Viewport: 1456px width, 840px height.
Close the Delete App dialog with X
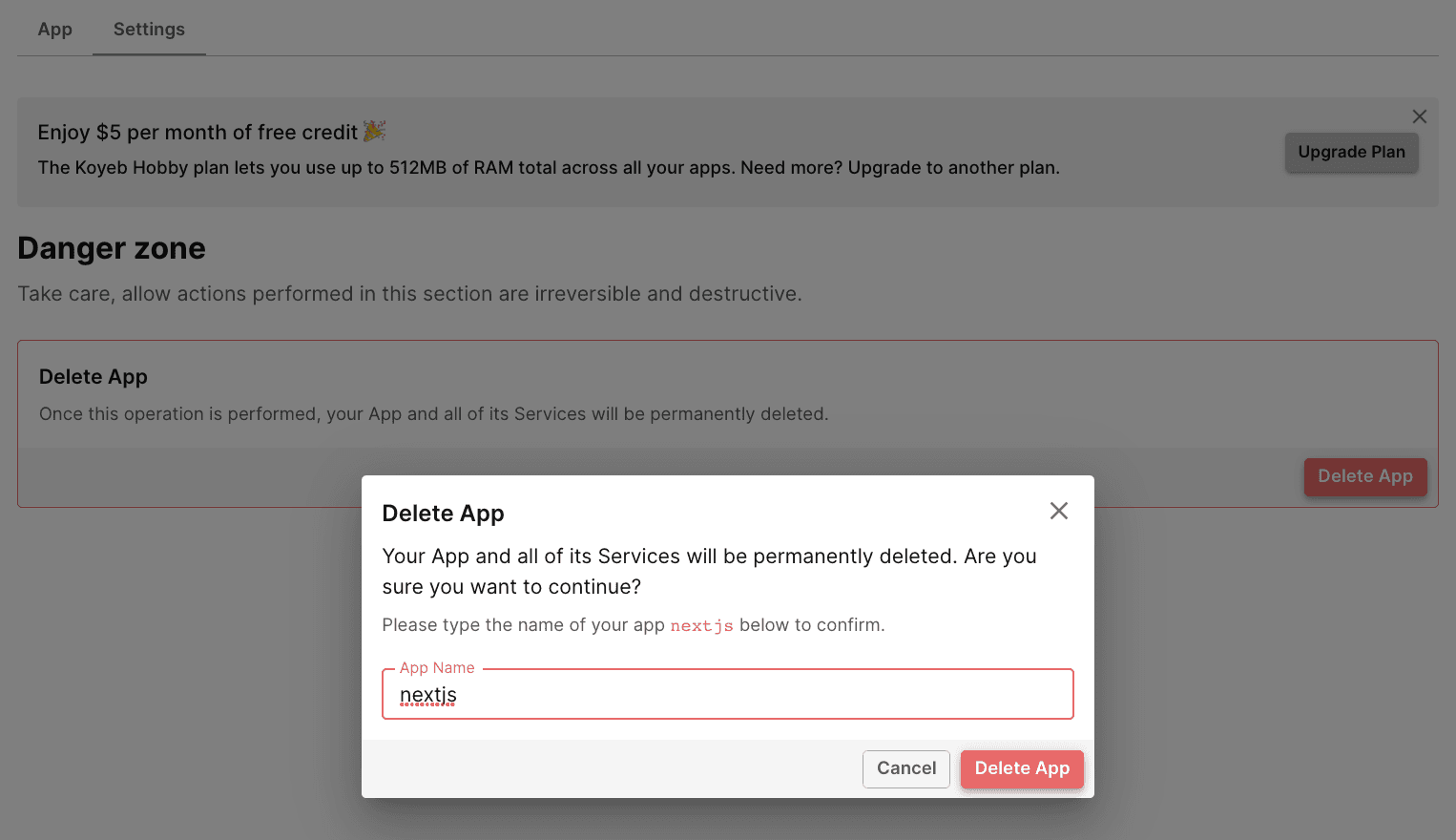click(1058, 511)
